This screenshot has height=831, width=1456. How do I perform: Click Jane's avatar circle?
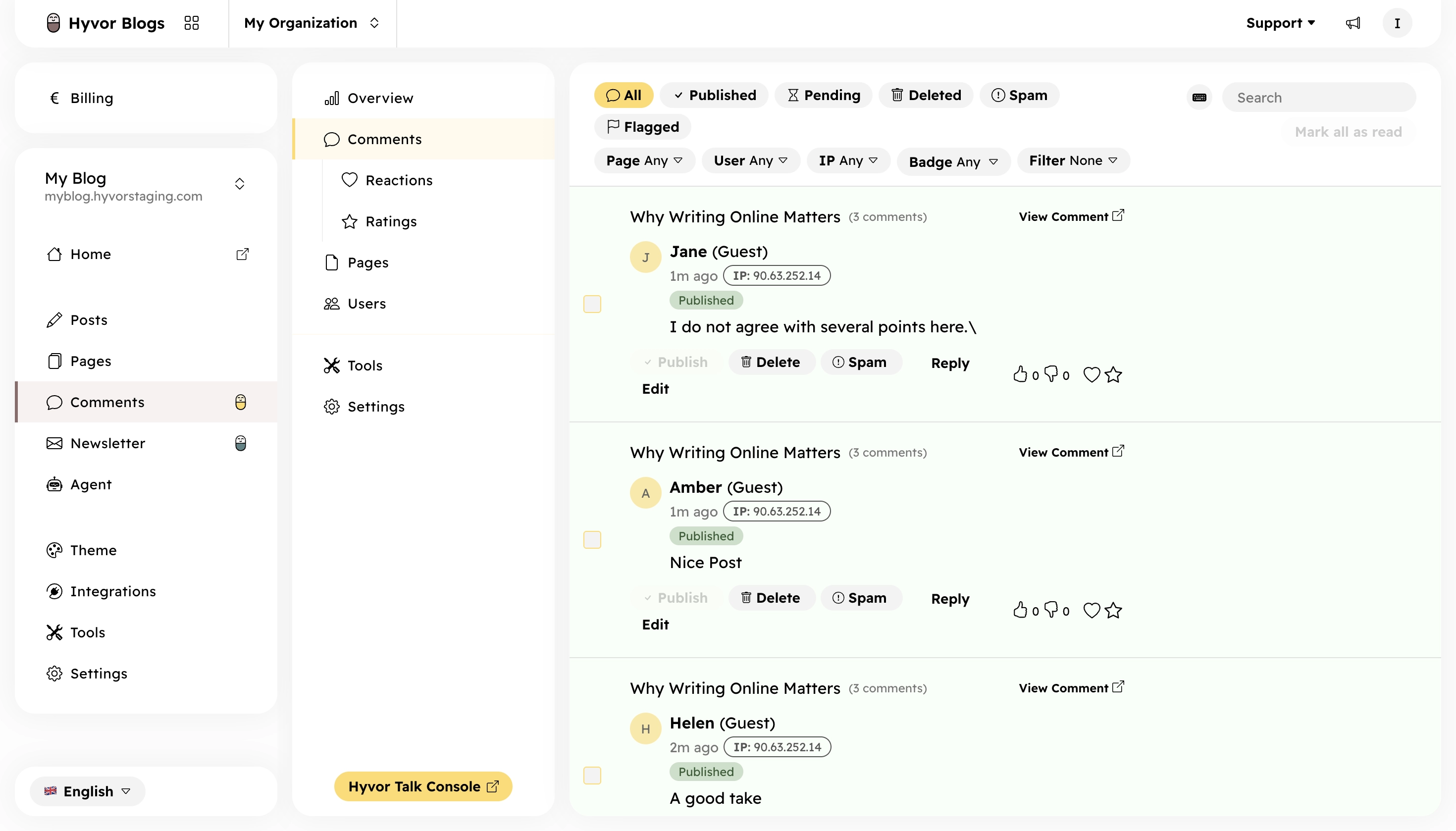[645, 258]
